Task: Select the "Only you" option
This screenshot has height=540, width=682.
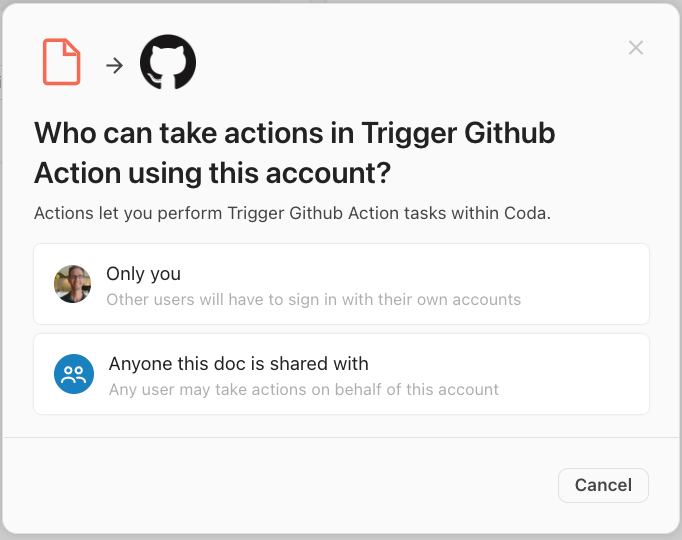Action: pyautogui.click(x=144, y=273)
